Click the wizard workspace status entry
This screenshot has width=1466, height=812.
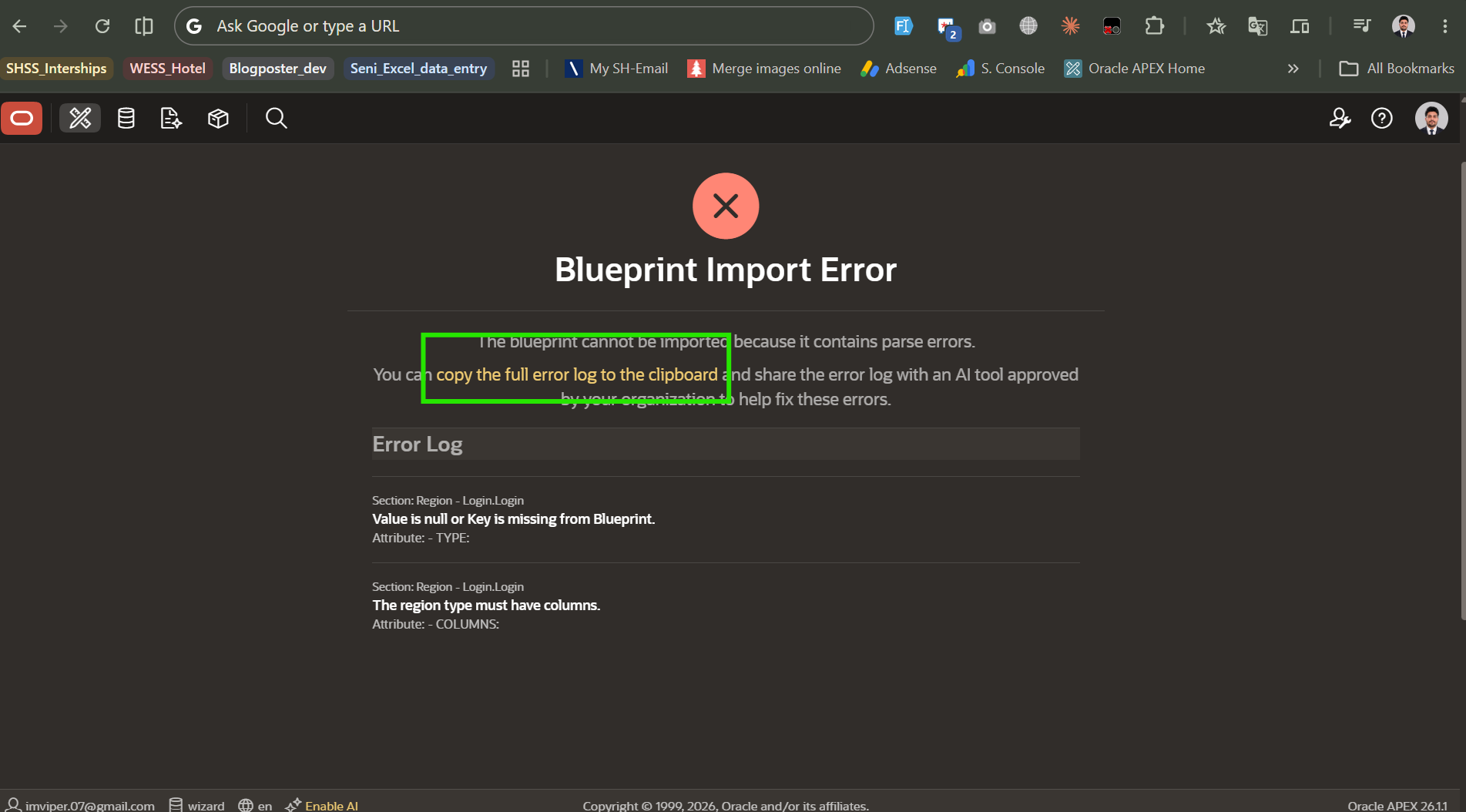click(197, 805)
